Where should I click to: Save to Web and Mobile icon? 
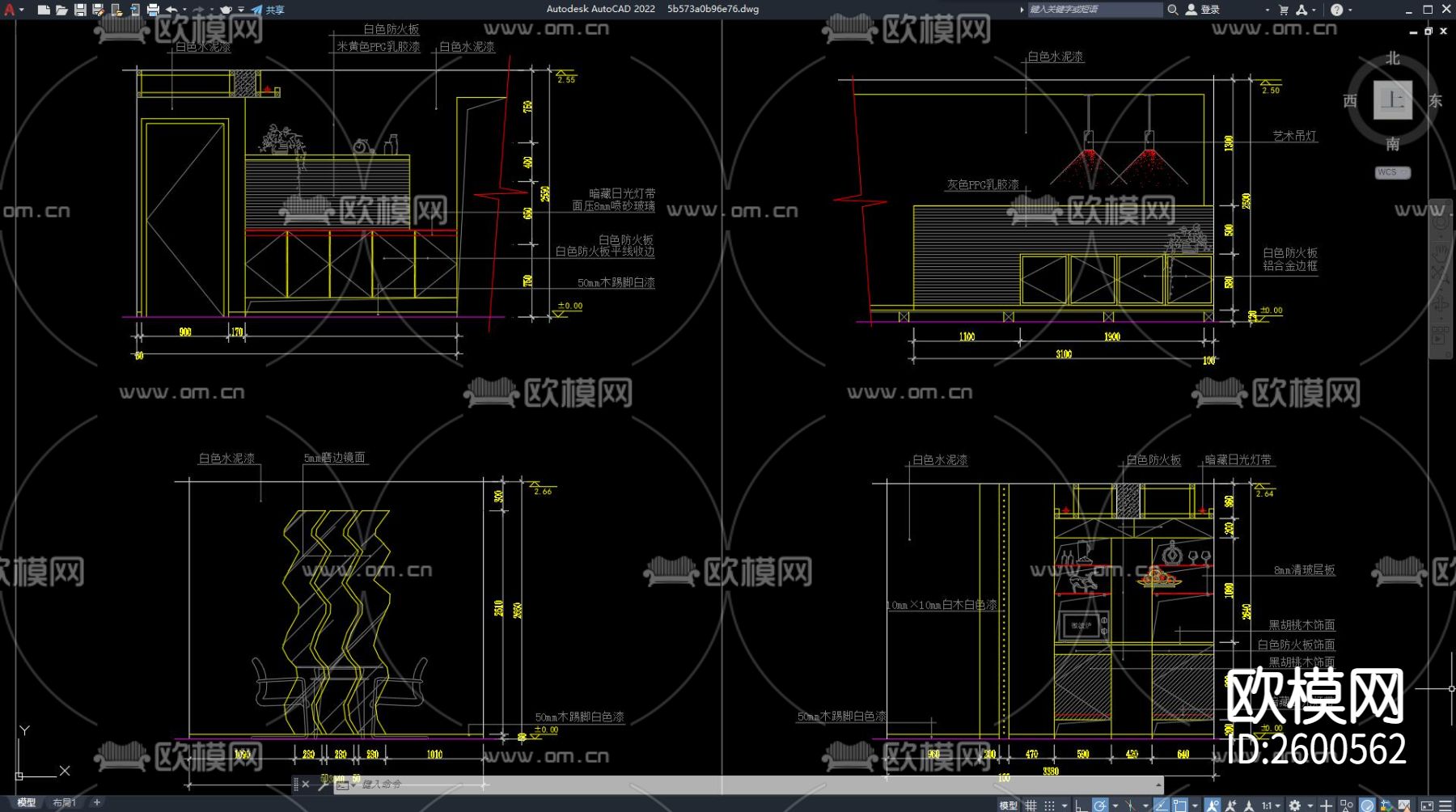tap(134, 10)
